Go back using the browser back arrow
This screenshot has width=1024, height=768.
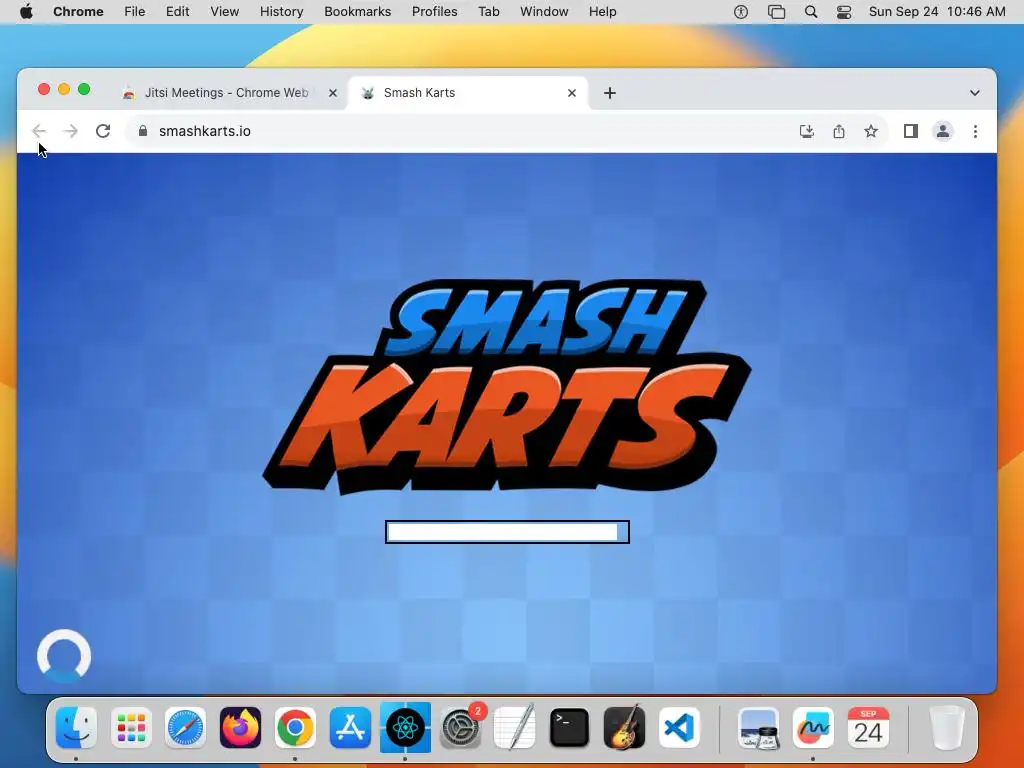point(39,131)
